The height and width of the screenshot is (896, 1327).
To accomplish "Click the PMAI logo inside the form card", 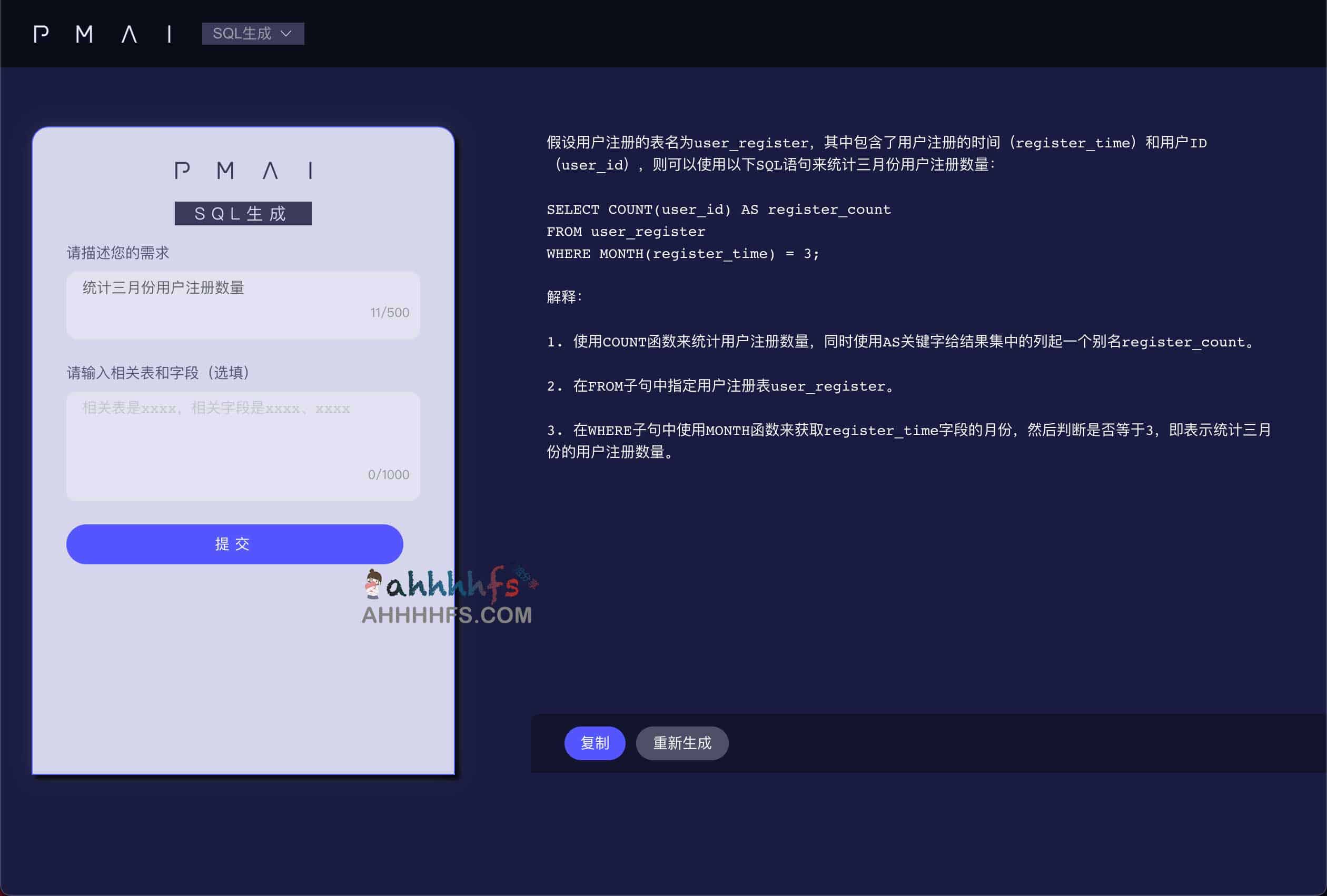I will click(243, 170).
